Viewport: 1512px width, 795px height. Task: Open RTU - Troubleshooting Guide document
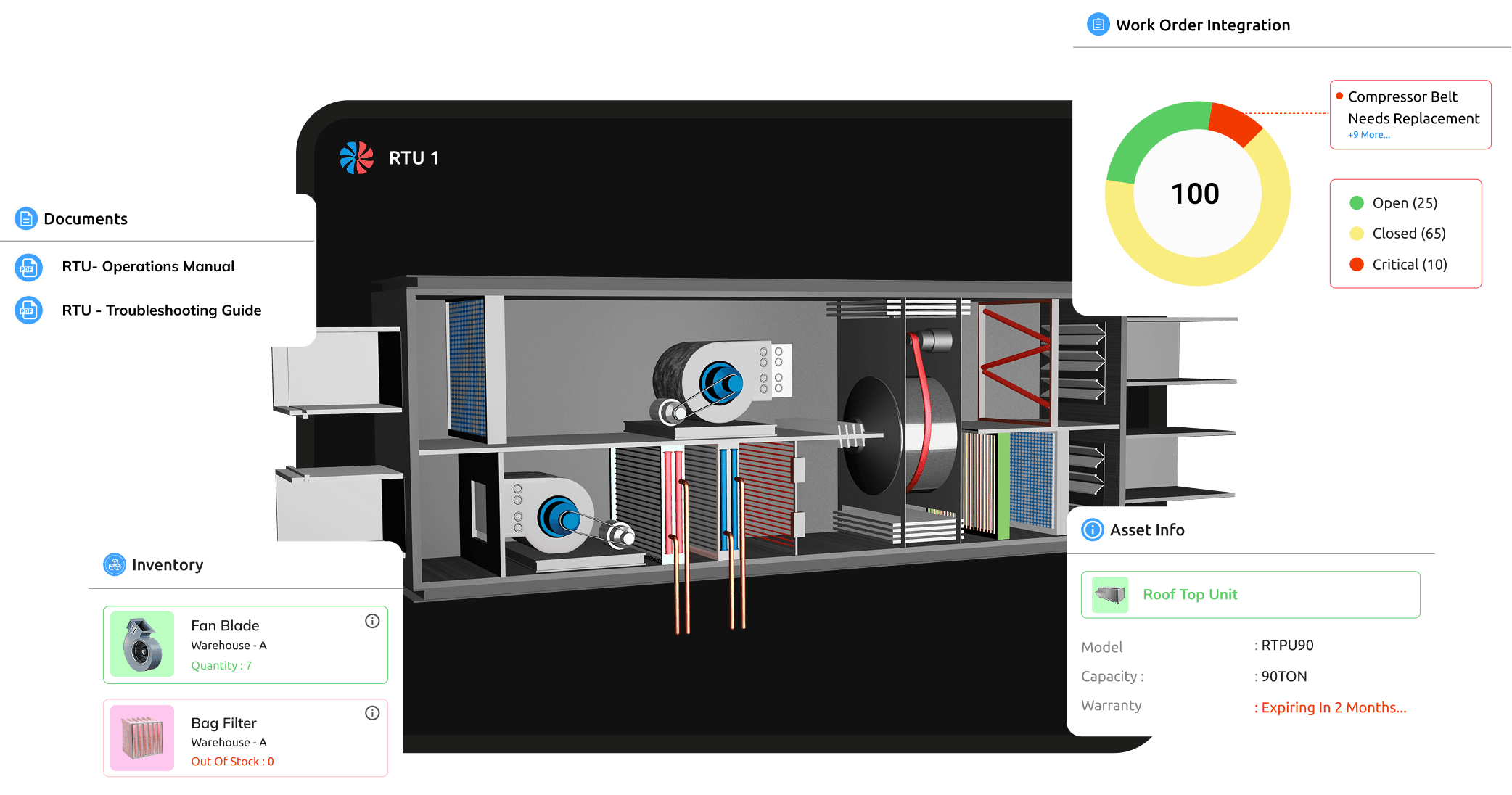pyautogui.click(x=161, y=310)
